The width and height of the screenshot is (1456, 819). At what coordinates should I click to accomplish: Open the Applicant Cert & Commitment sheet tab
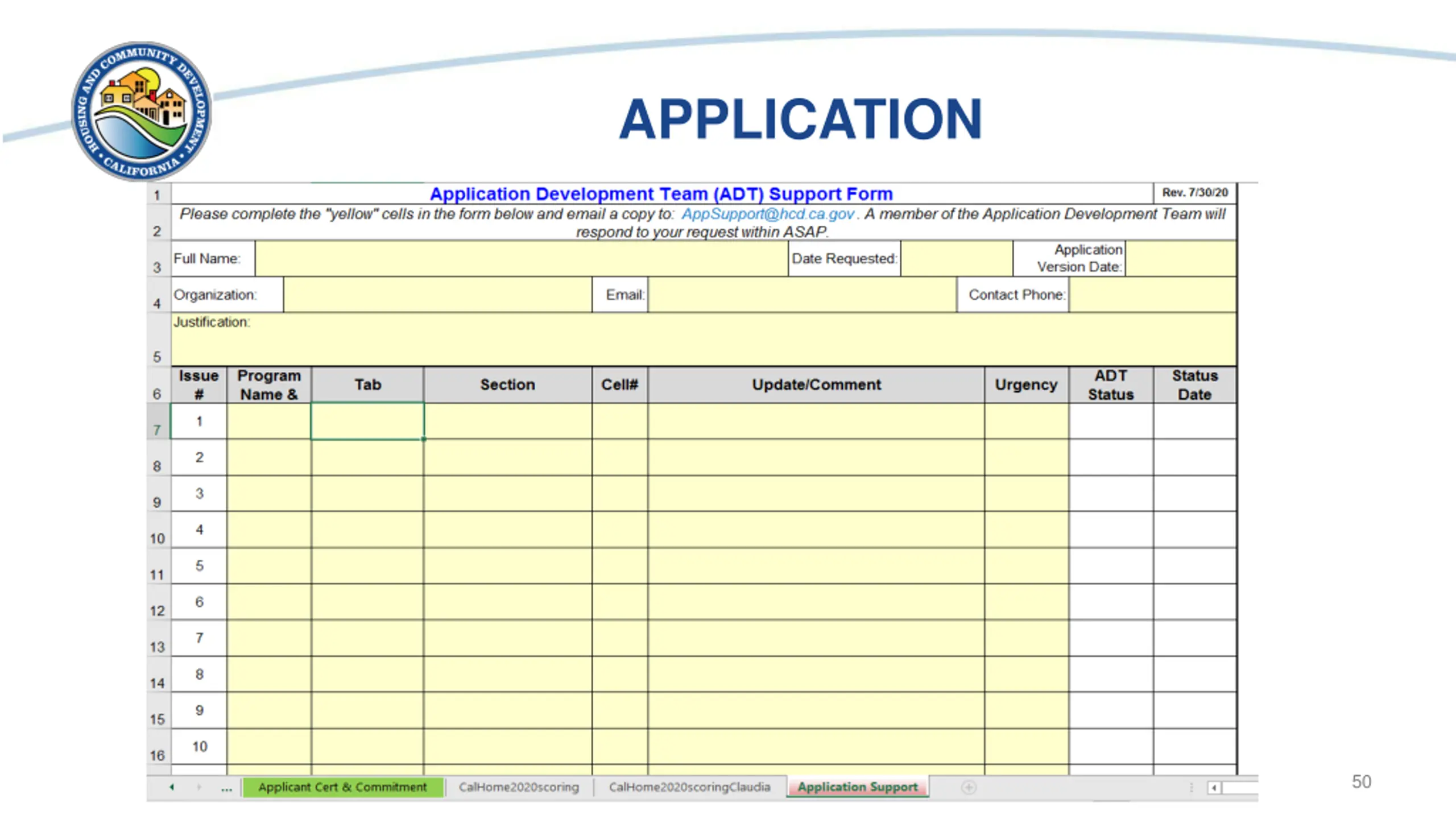tap(342, 787)
